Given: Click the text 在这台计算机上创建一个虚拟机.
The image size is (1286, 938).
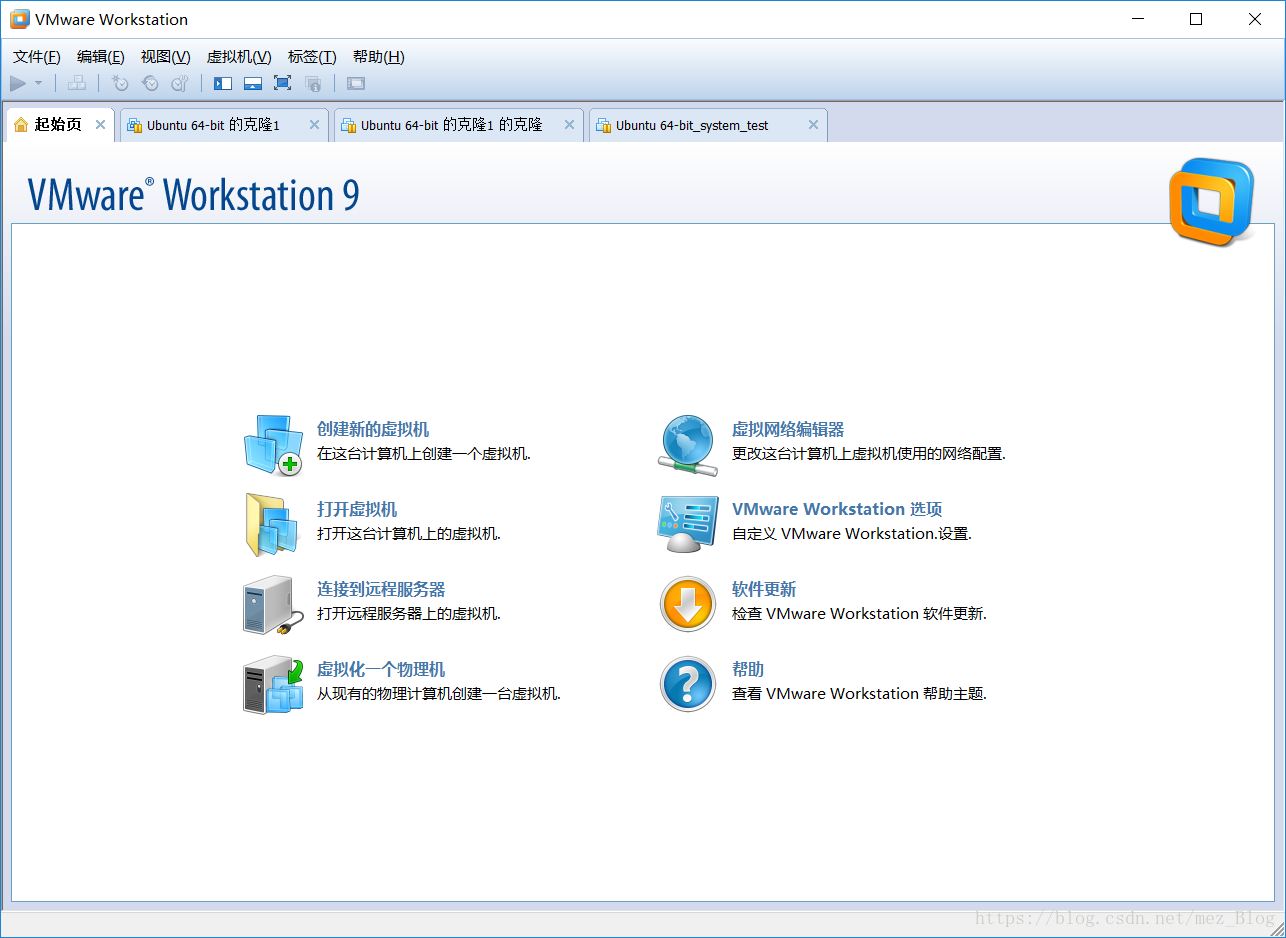Looking at the screenshot, I should (424, 453).
